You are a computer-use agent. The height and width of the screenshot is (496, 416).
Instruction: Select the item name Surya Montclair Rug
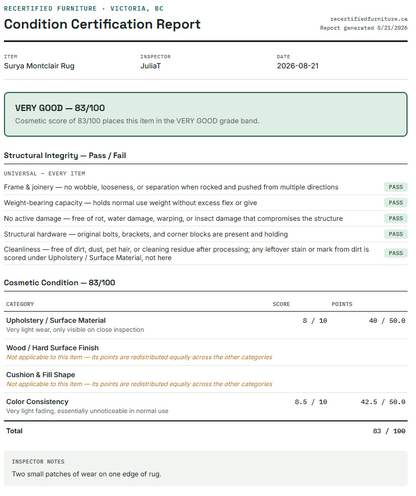(39, 66)
